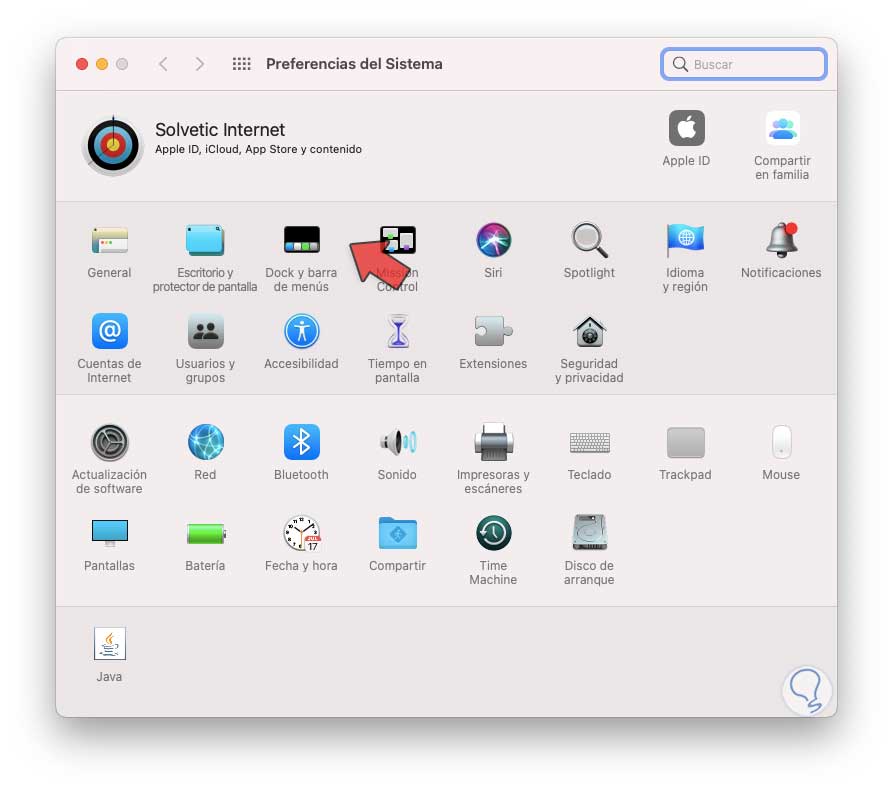Click the Solvetic Internet account name

220,130
